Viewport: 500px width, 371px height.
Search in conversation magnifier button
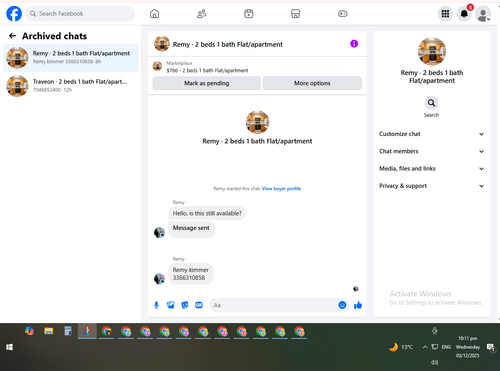[431, 103]
